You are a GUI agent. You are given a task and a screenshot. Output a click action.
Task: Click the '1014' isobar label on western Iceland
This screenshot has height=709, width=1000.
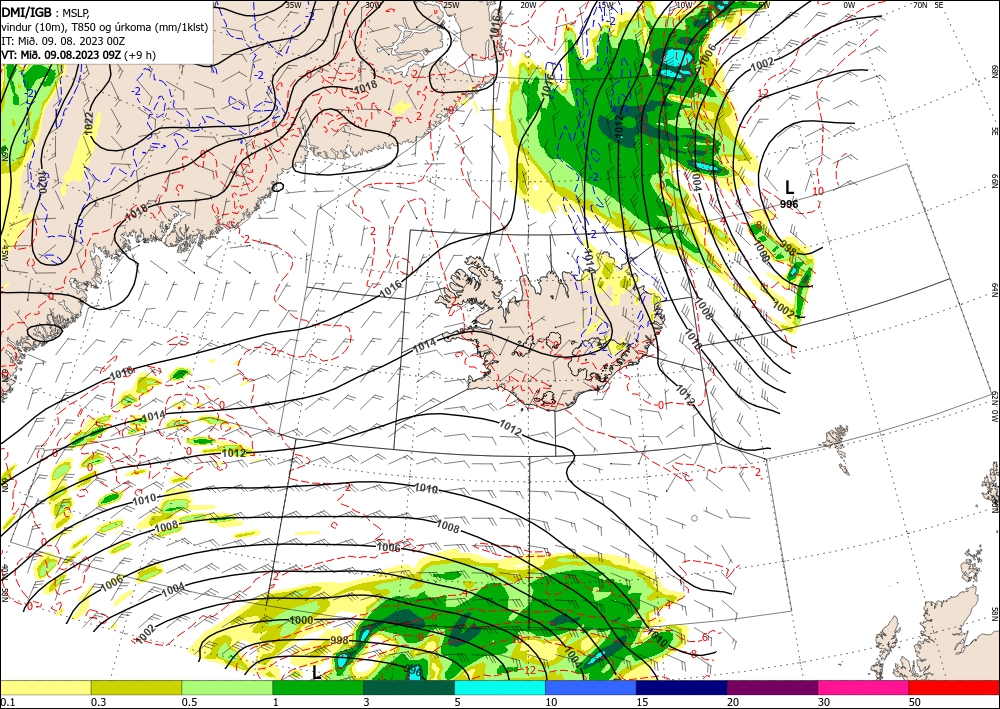[425, 347]
